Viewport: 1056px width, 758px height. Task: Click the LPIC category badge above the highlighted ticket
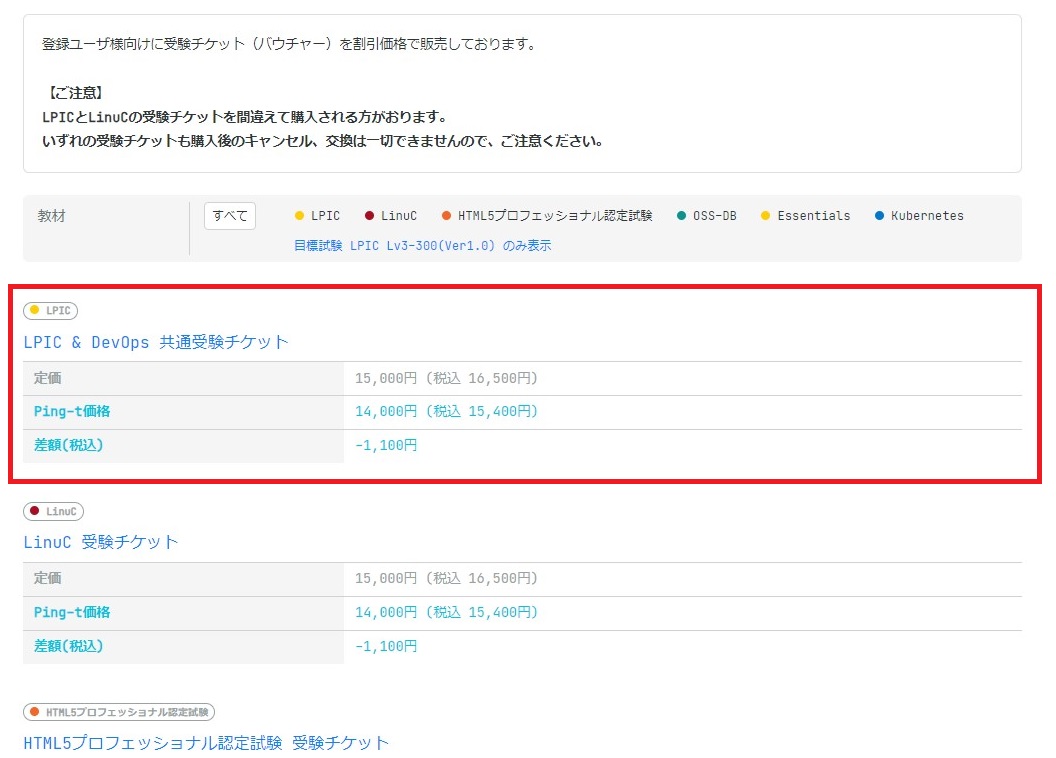tap(51, 310)
